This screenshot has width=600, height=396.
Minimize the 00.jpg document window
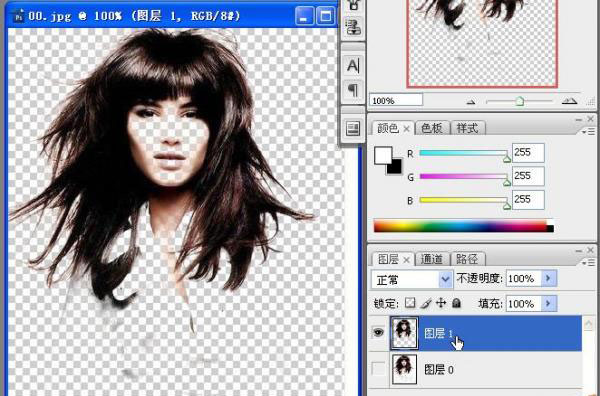click(304, 17)
